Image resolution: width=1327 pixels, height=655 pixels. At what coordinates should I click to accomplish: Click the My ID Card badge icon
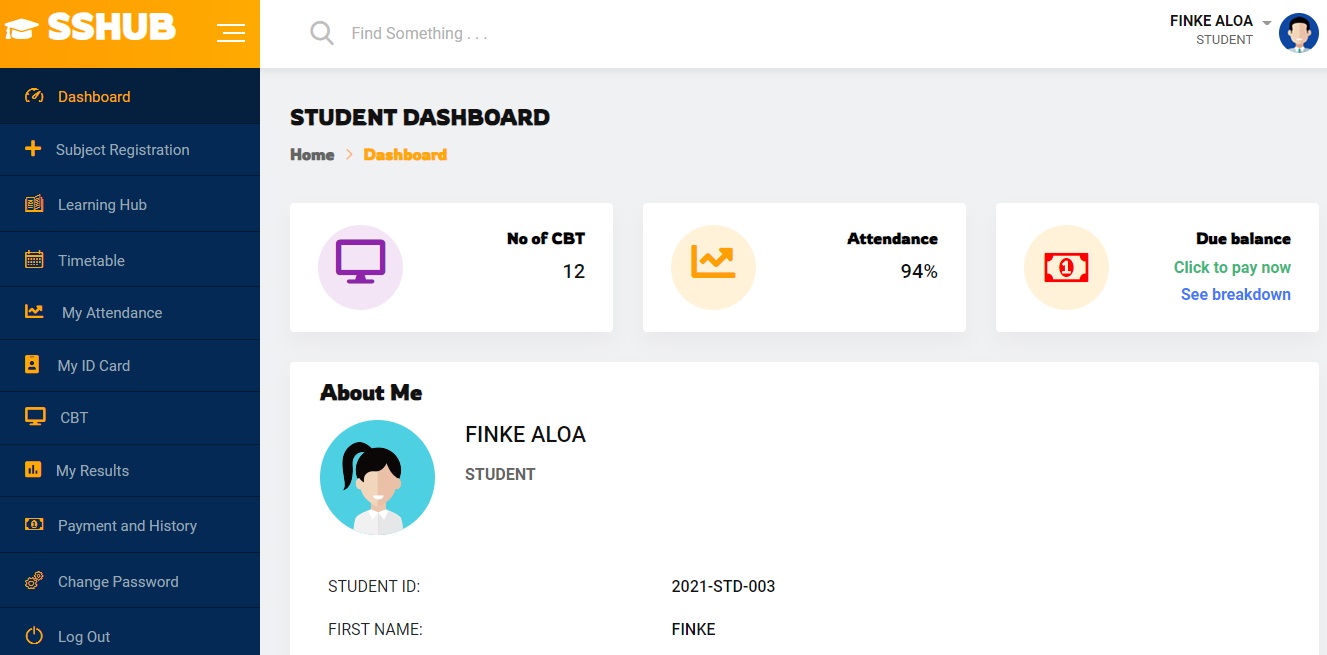33,365
